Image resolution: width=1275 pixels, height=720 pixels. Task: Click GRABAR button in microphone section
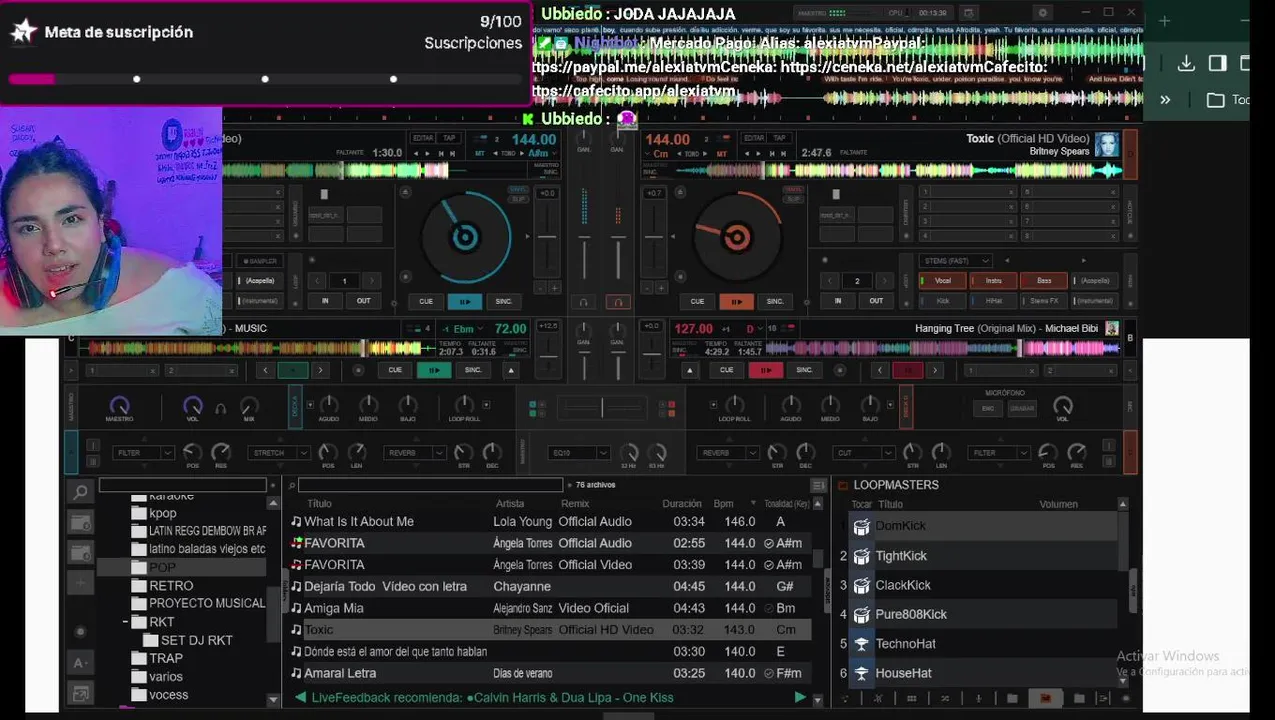coord(1022,408)
